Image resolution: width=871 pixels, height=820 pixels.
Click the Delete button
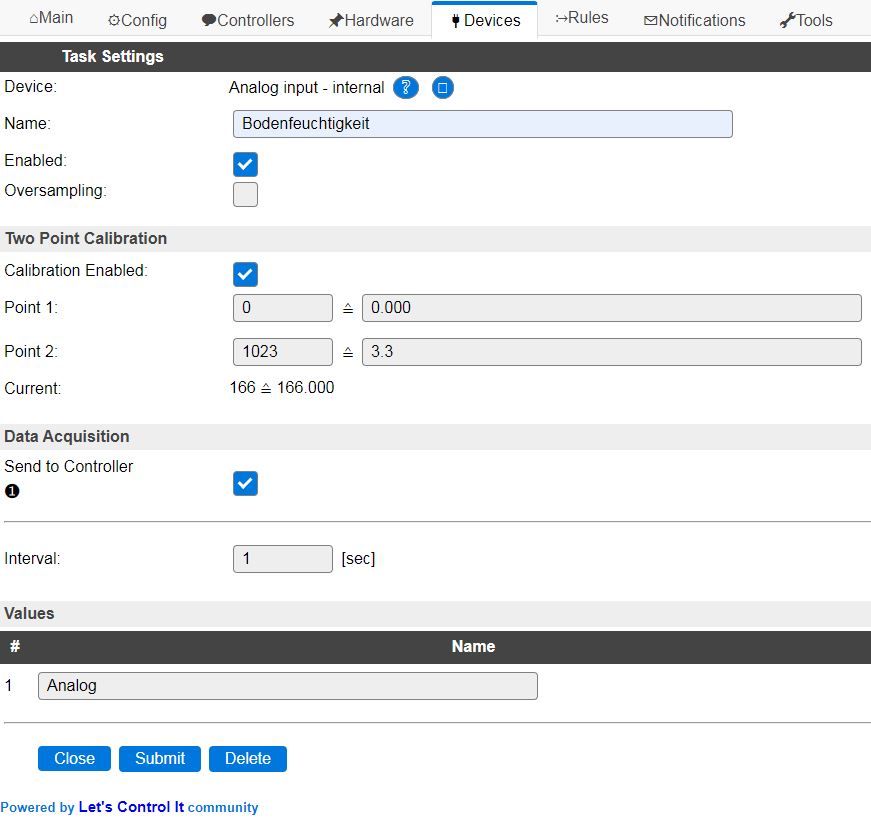(247, 758)
